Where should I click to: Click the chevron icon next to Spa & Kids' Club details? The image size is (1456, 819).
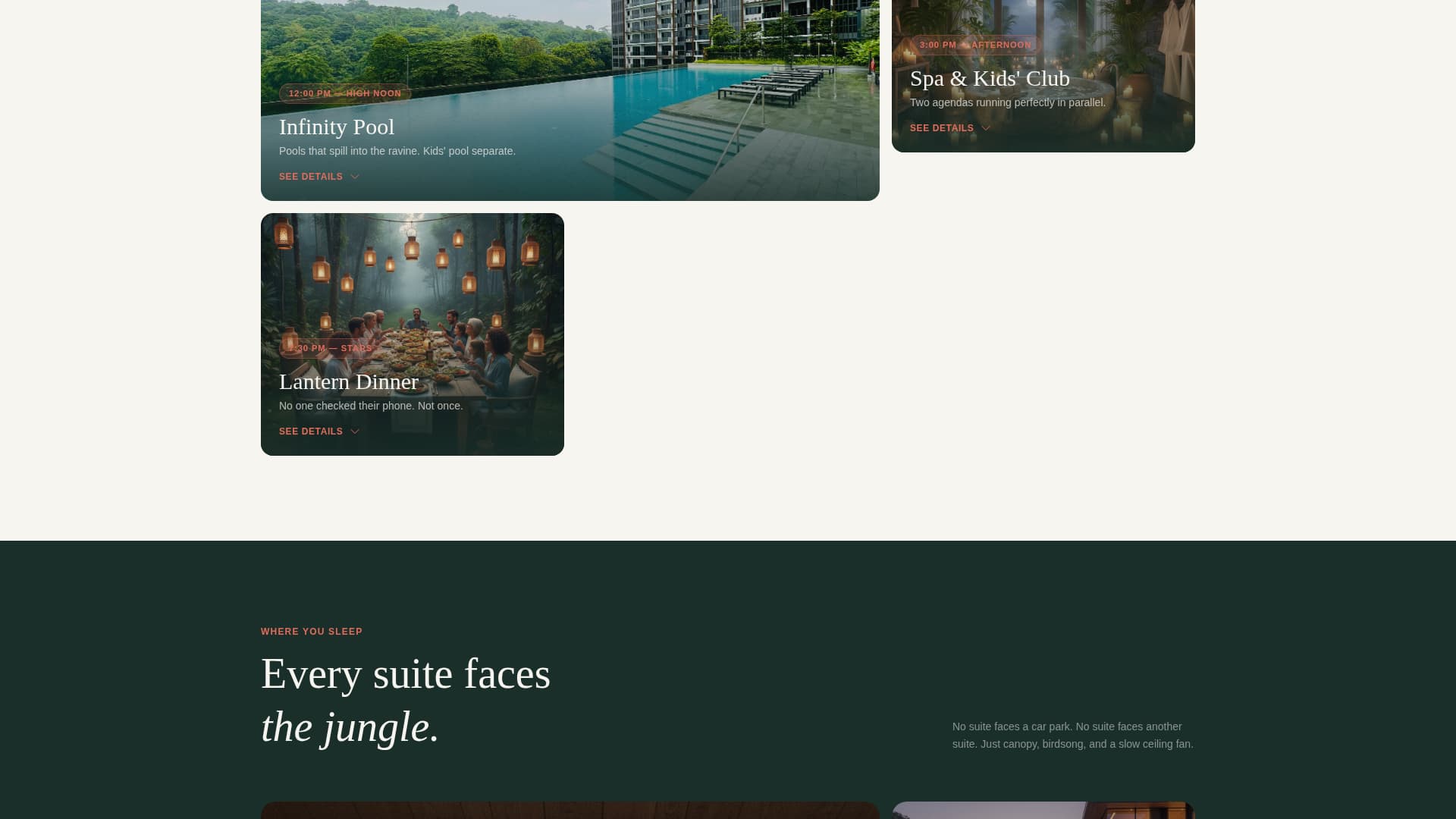point(986,128)
